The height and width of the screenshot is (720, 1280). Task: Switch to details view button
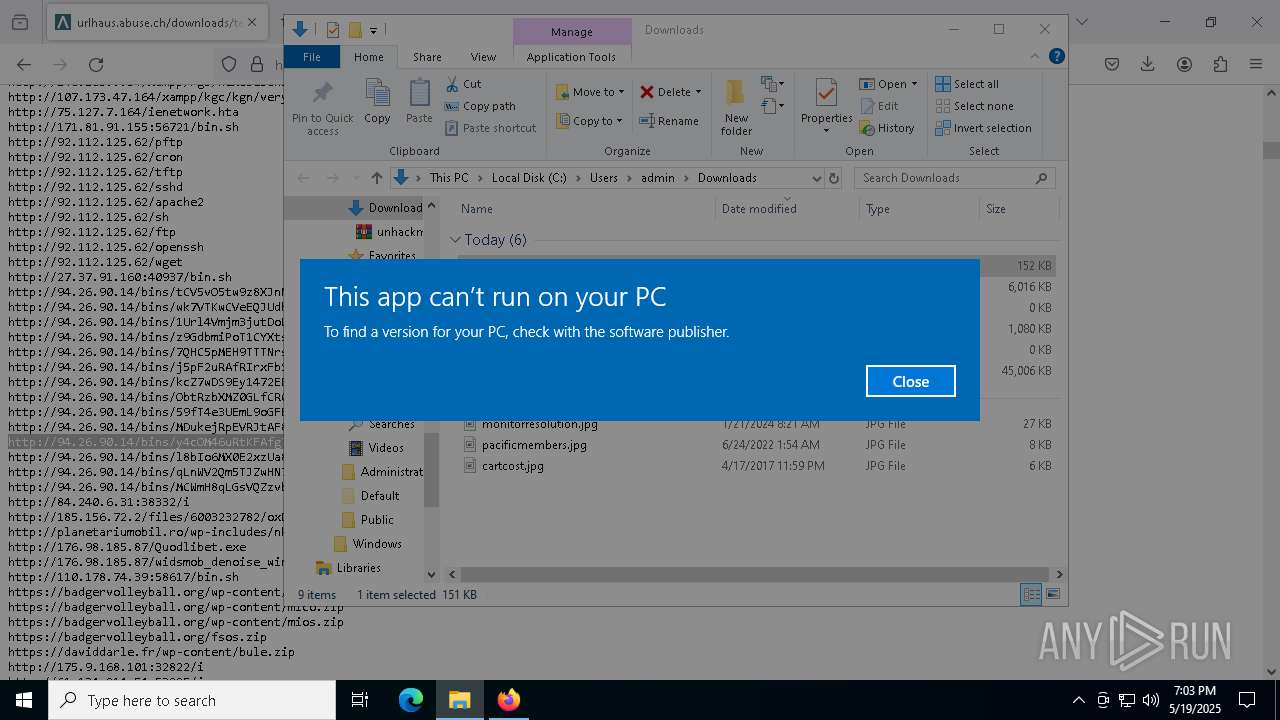click(x=1030, y=594)
